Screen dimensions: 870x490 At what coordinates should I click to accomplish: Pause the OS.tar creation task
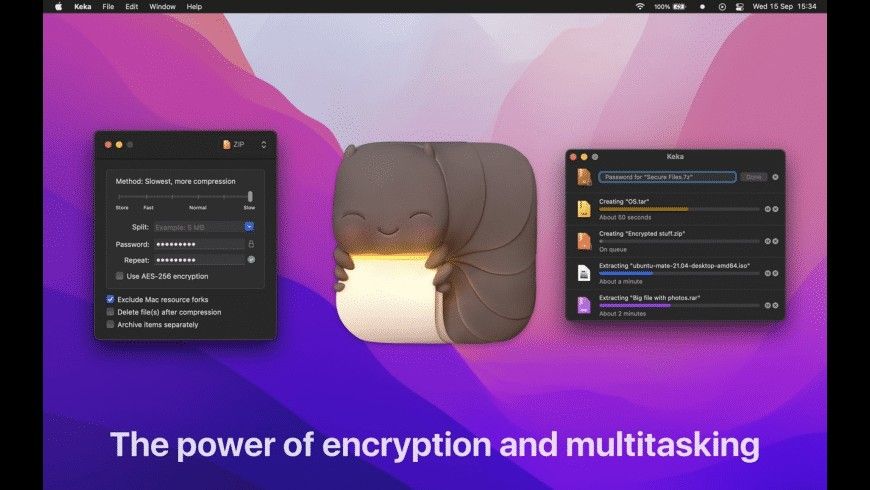pos(768,209)
